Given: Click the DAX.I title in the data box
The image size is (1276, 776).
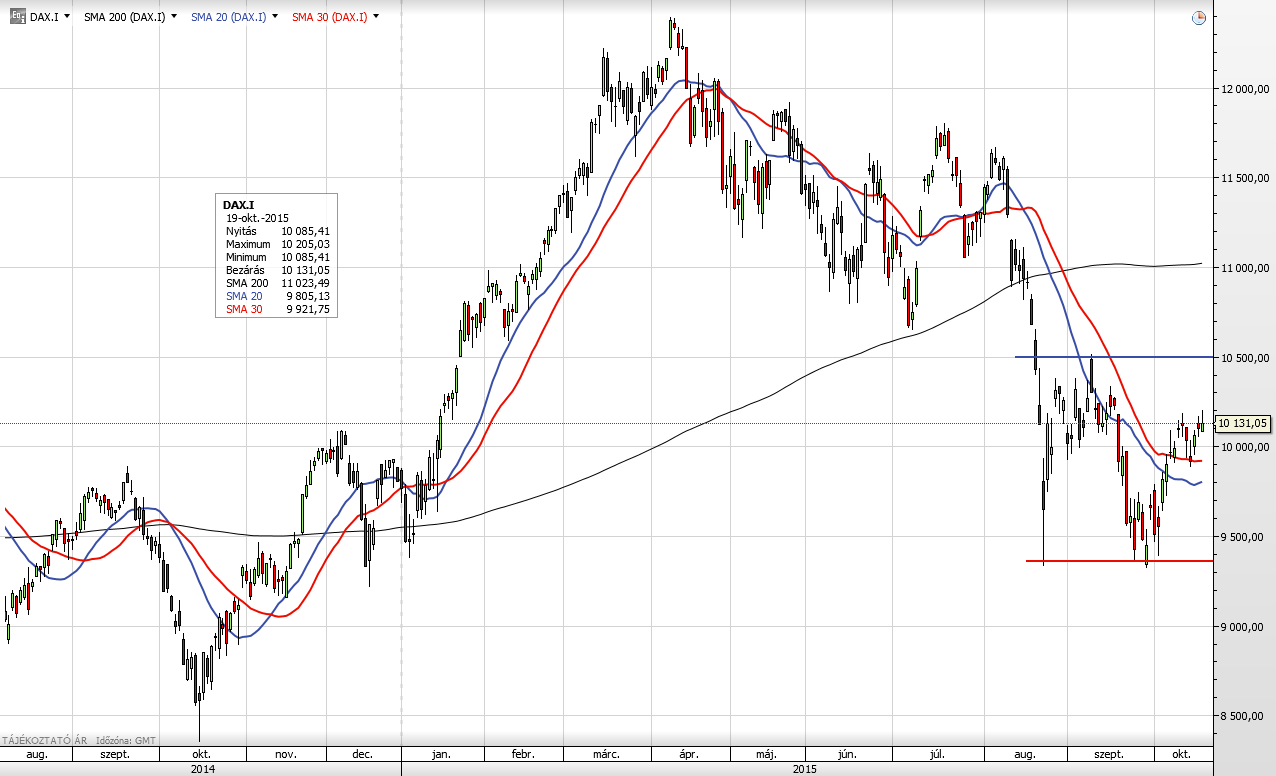Looking at the screenshot, I should [239, 204].
